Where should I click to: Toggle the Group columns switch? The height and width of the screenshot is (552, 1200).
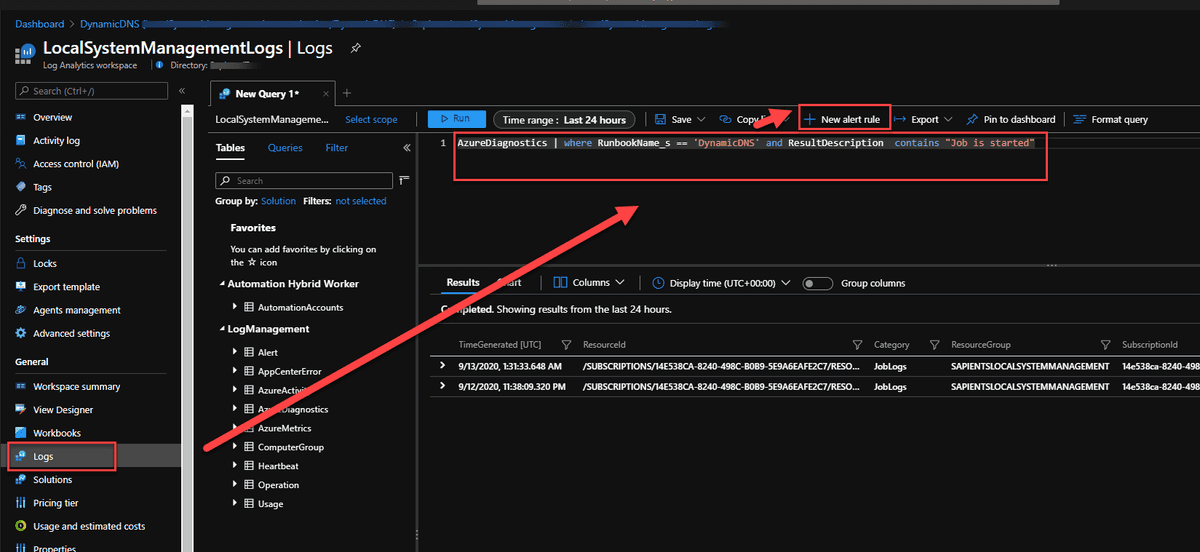coord(817,283)
